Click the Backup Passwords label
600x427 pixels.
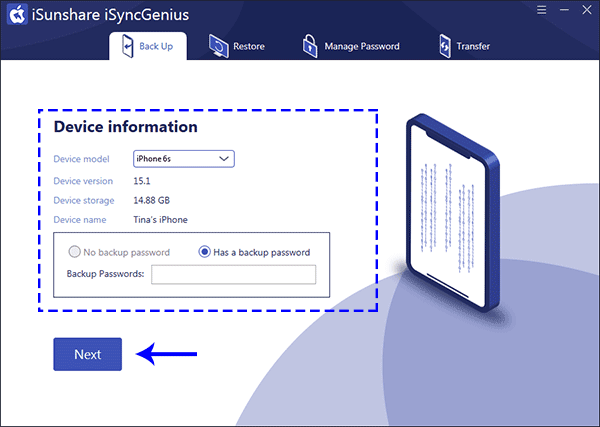105,274
